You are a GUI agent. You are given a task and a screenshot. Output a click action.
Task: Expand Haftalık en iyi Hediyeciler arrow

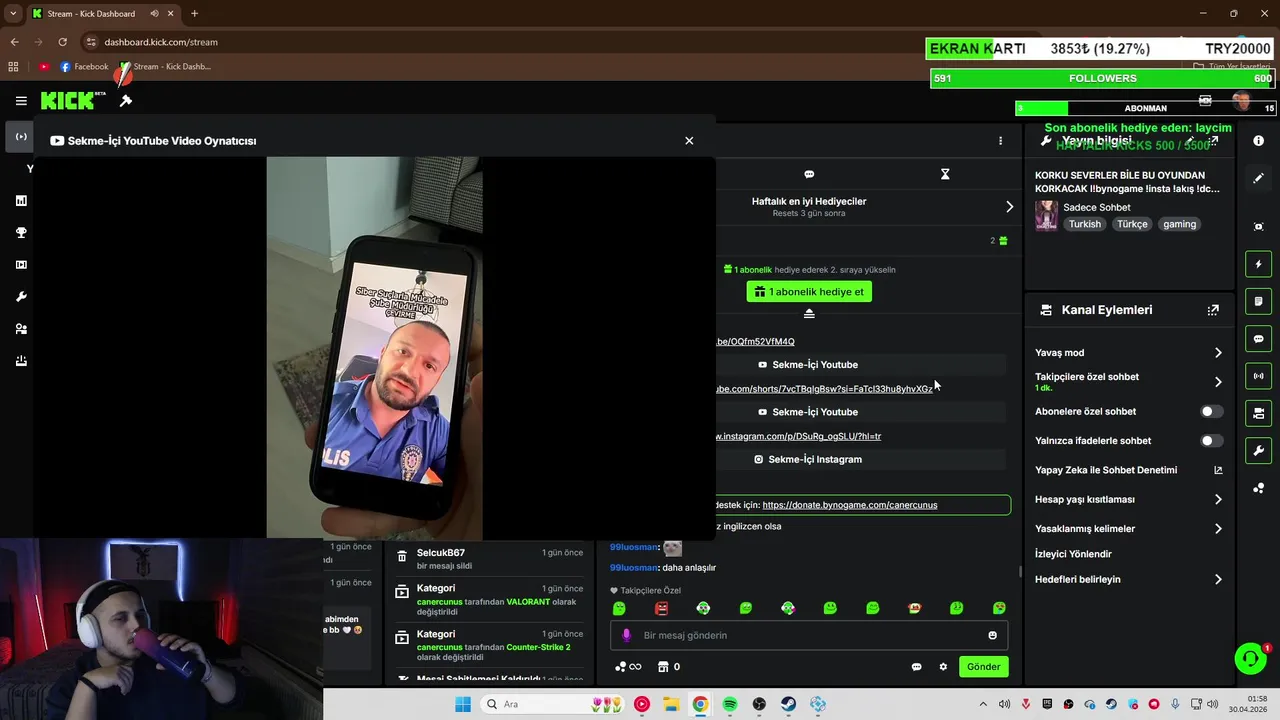1009,207
